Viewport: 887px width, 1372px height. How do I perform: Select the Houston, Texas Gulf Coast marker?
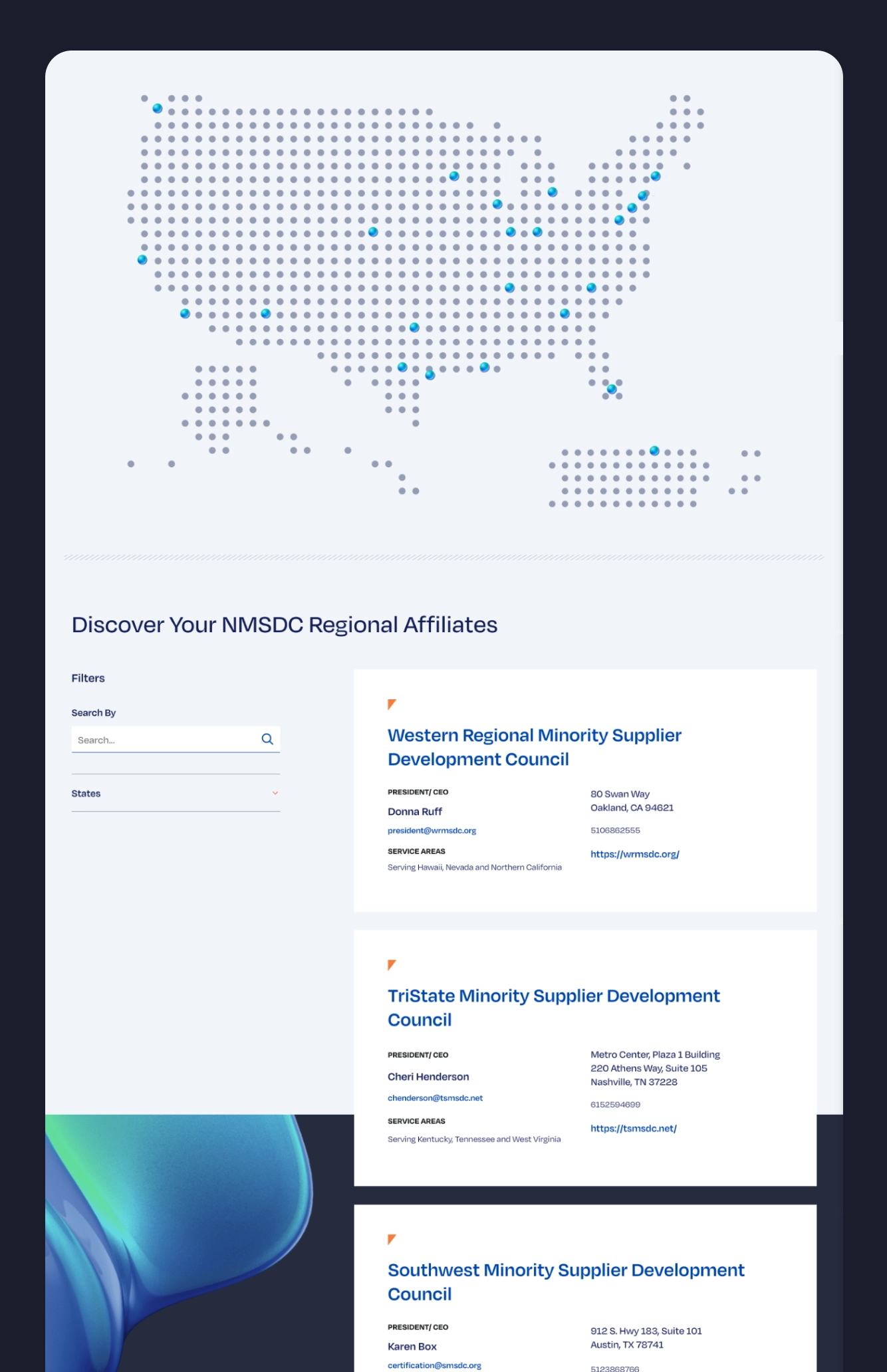(x=430, y=375)
